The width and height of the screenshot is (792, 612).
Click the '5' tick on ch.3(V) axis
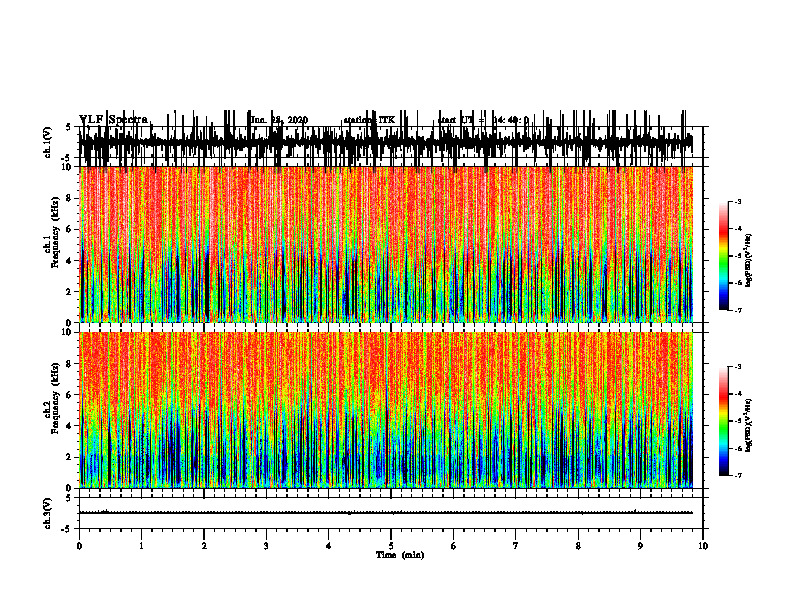(x=68, y=498)
